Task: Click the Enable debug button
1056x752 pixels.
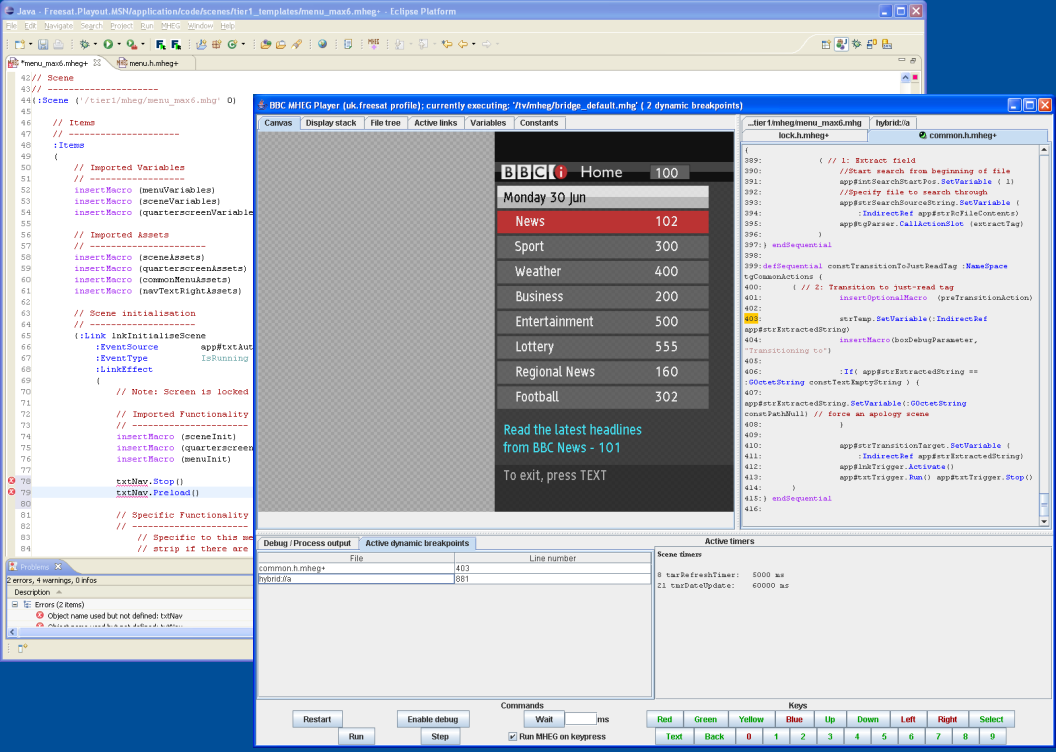Action: [433, 719]
